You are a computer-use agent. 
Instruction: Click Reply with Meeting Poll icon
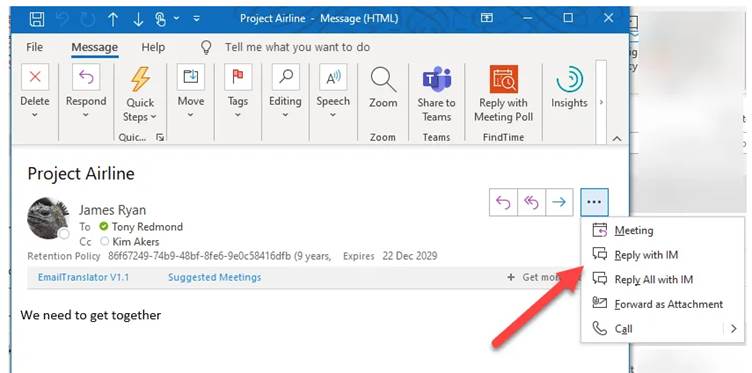504,79
